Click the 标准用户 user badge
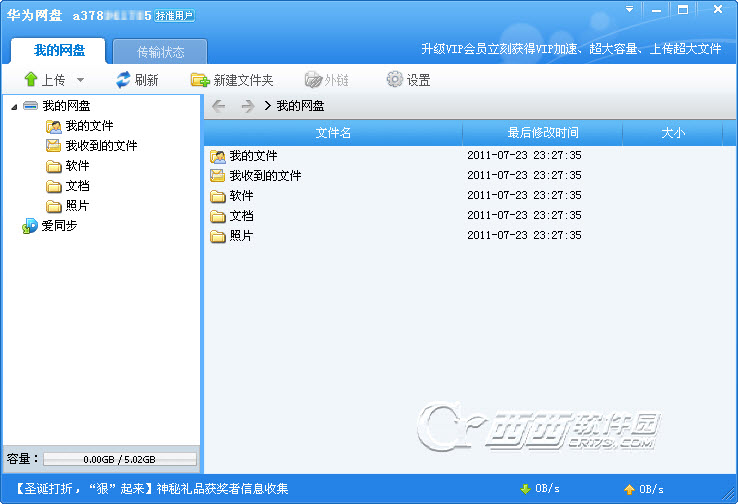The height and width of the screenshot is (504, 738). pos(174,16)
